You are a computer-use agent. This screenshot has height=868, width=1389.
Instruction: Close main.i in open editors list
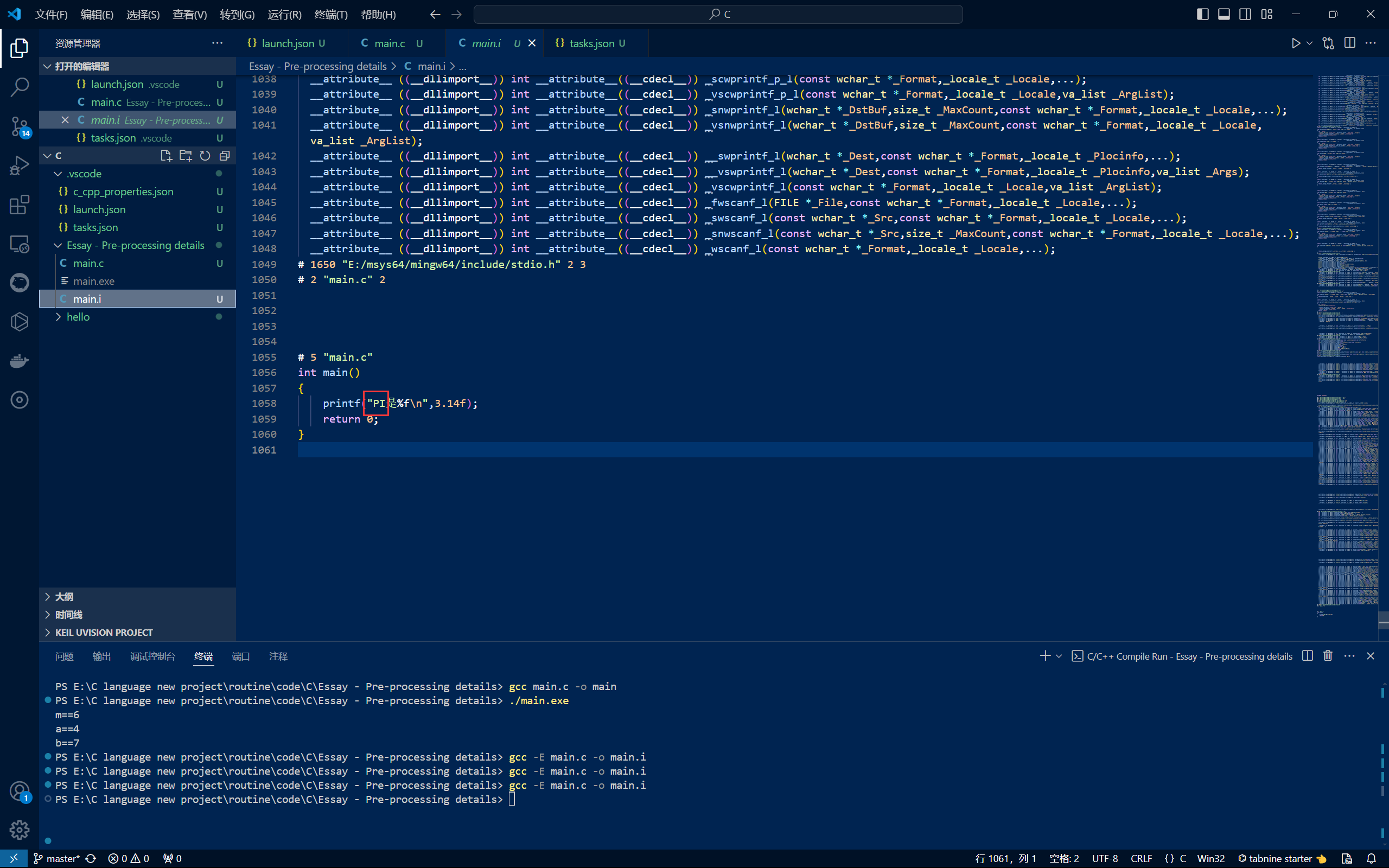[x=65, y=120]
